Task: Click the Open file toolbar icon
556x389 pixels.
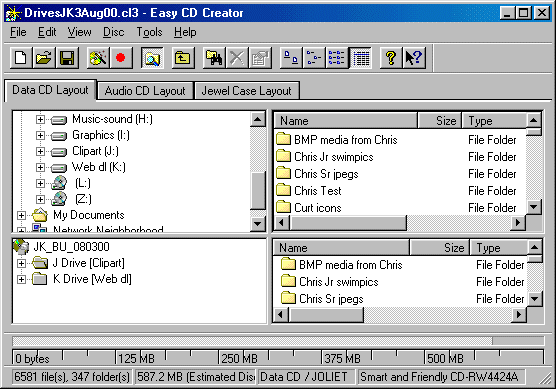Action: coord(44,58)
